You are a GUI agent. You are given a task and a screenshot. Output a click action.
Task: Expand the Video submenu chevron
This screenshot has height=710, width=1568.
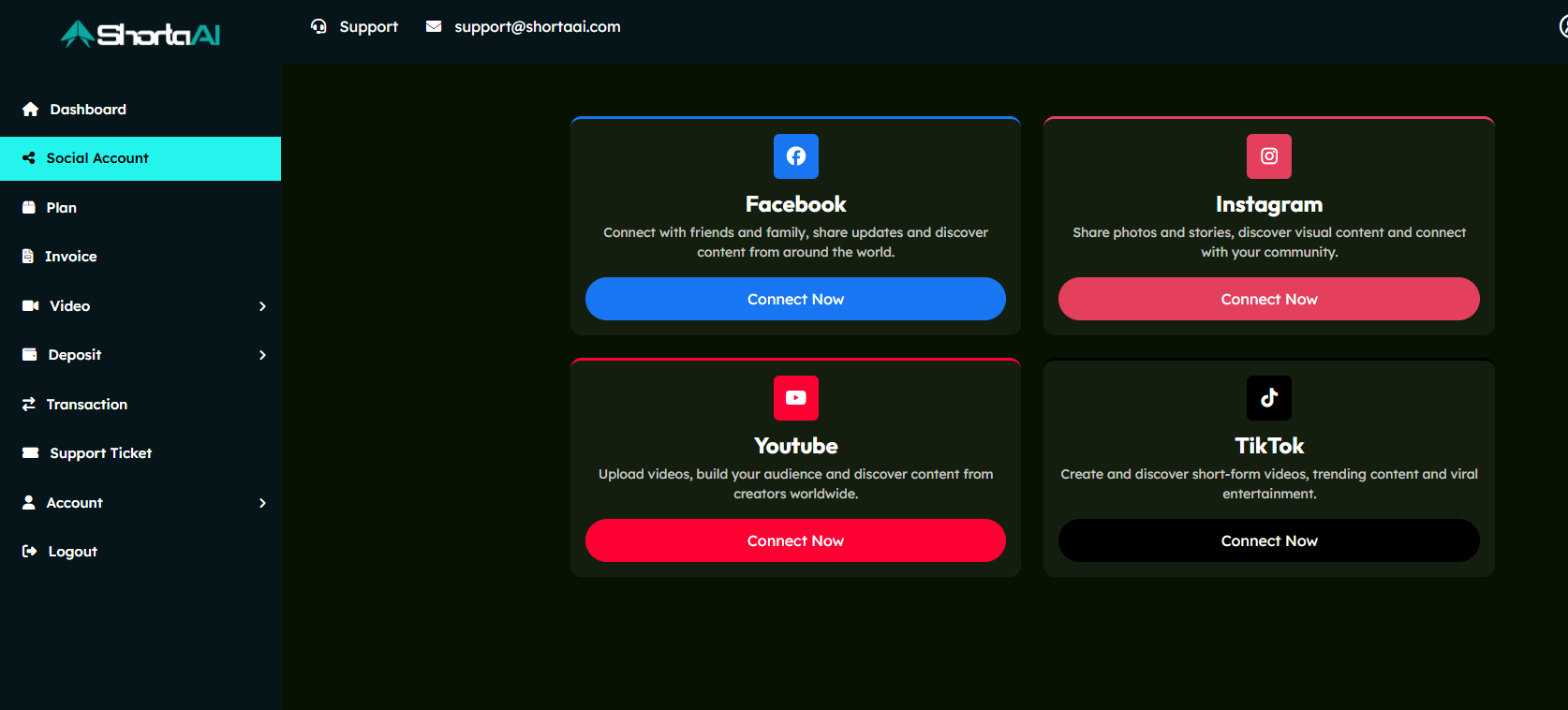262,306
